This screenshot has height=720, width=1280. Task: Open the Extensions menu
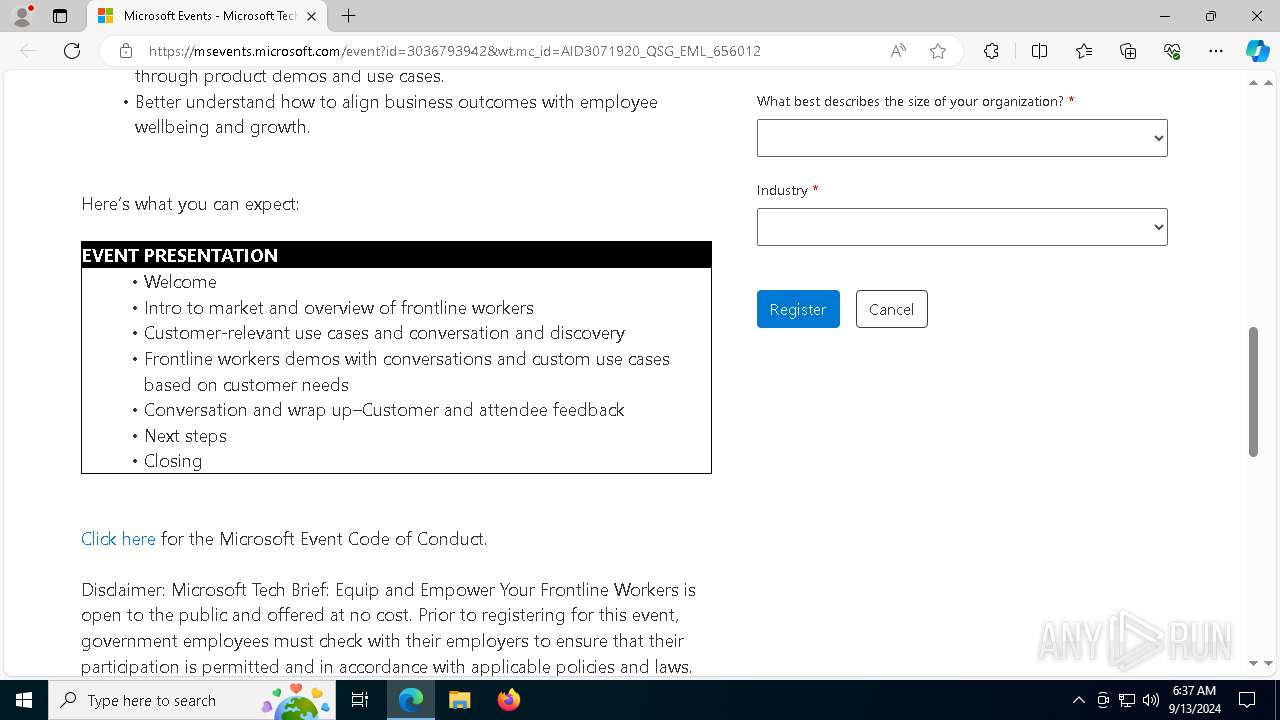pyautogui.click(x=991, y=51)
